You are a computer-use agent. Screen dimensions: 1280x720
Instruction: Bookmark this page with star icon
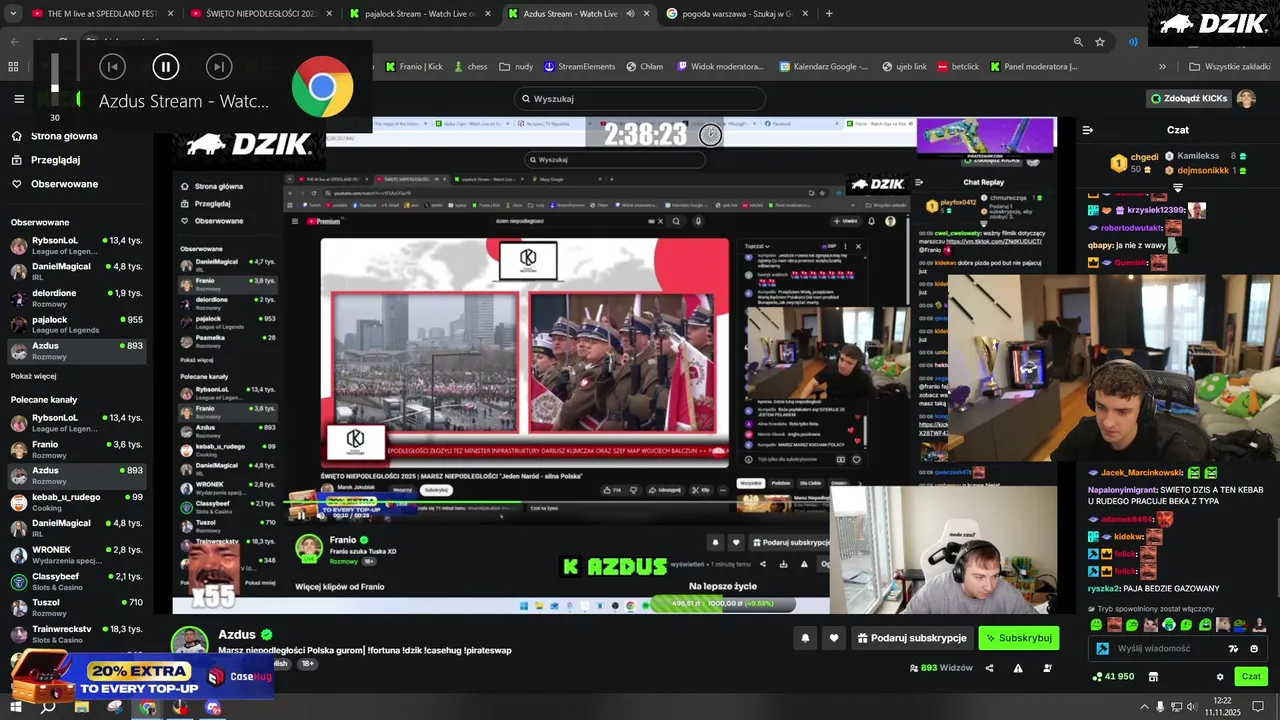pos(1100,42)
